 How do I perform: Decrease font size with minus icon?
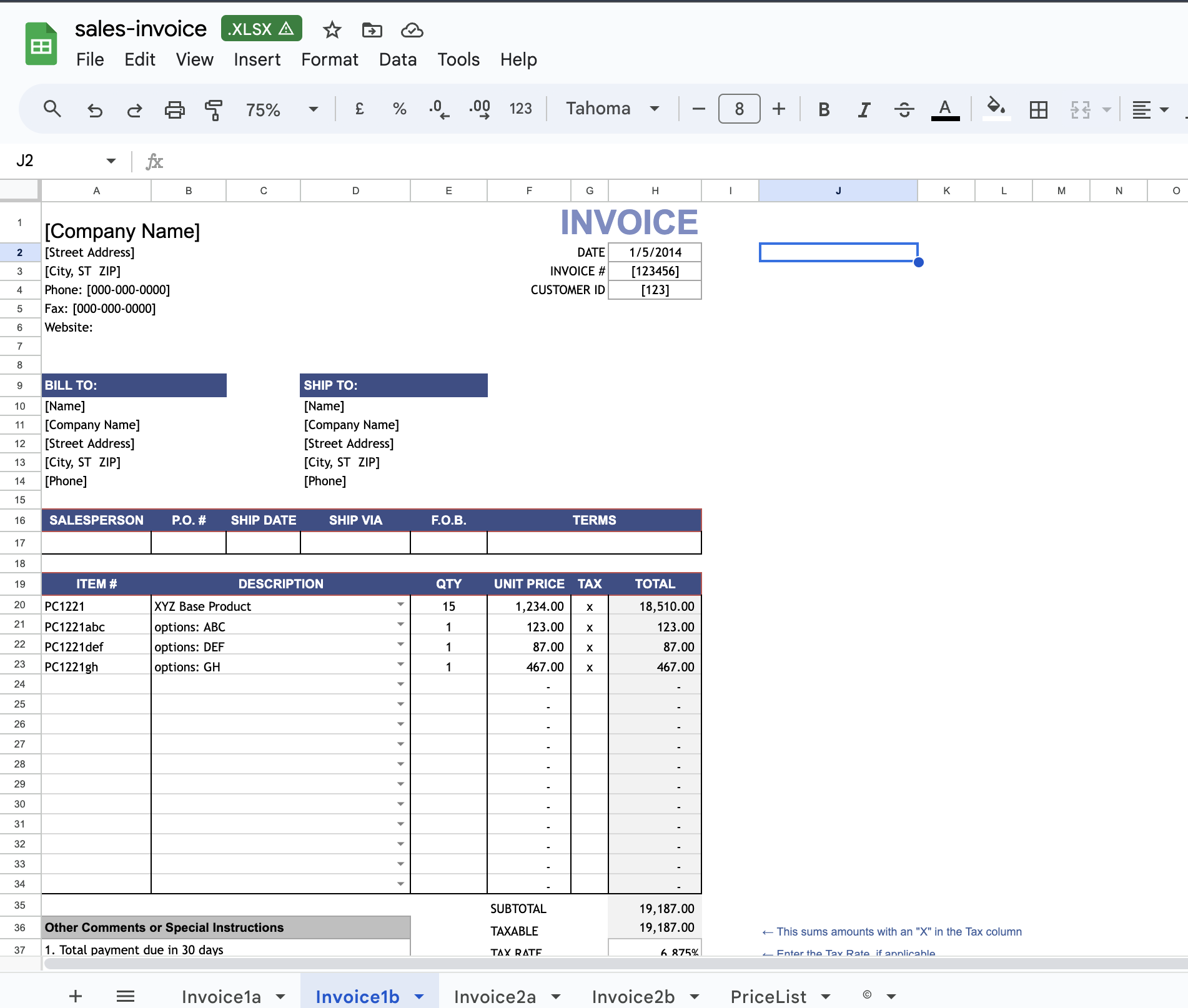(x=699, y=109)
